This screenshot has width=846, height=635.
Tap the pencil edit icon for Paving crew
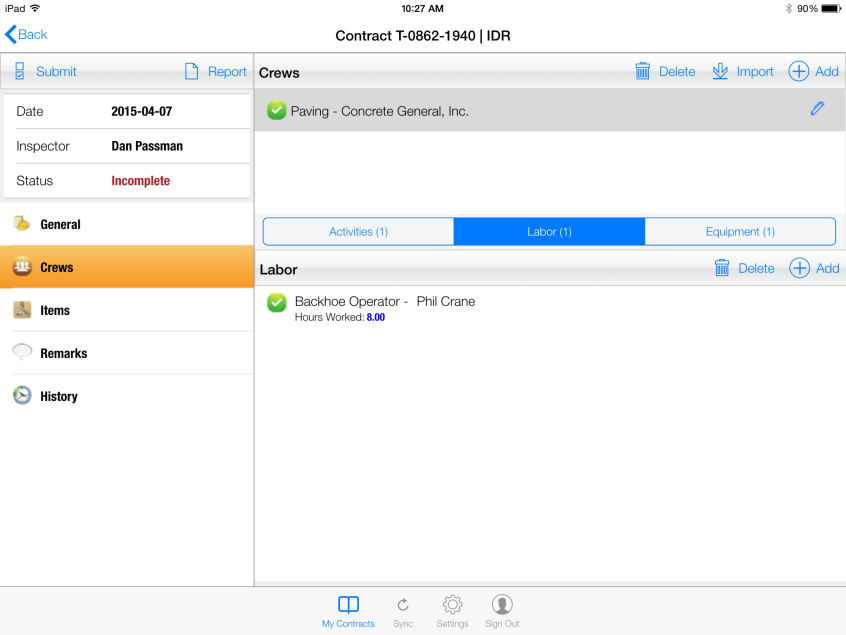tap(817, 109)
